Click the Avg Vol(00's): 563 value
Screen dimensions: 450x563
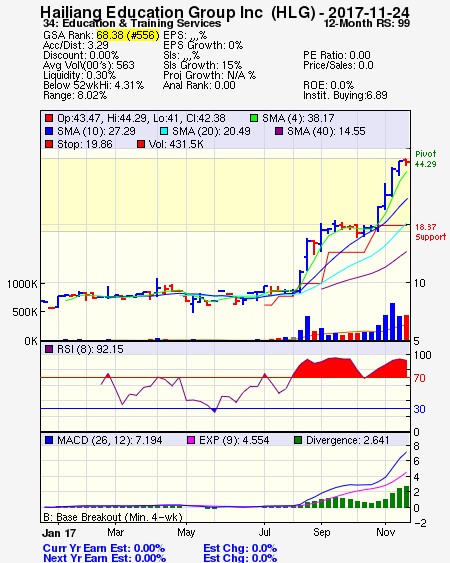click(x=89, y=65)
